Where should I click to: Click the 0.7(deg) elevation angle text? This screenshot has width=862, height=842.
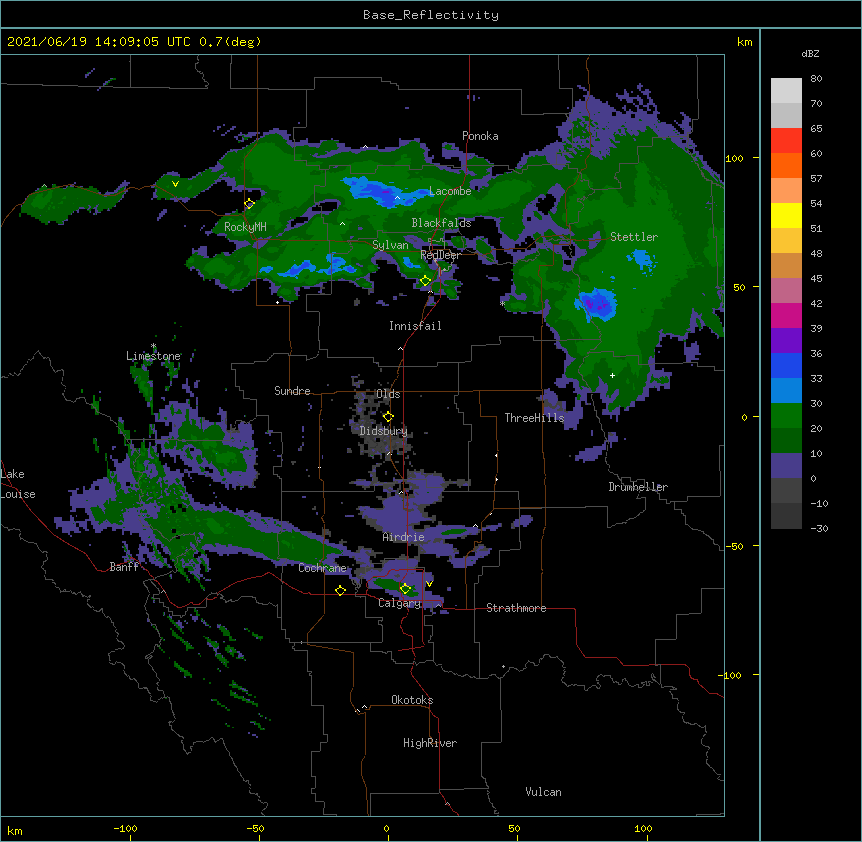[230, 42]
